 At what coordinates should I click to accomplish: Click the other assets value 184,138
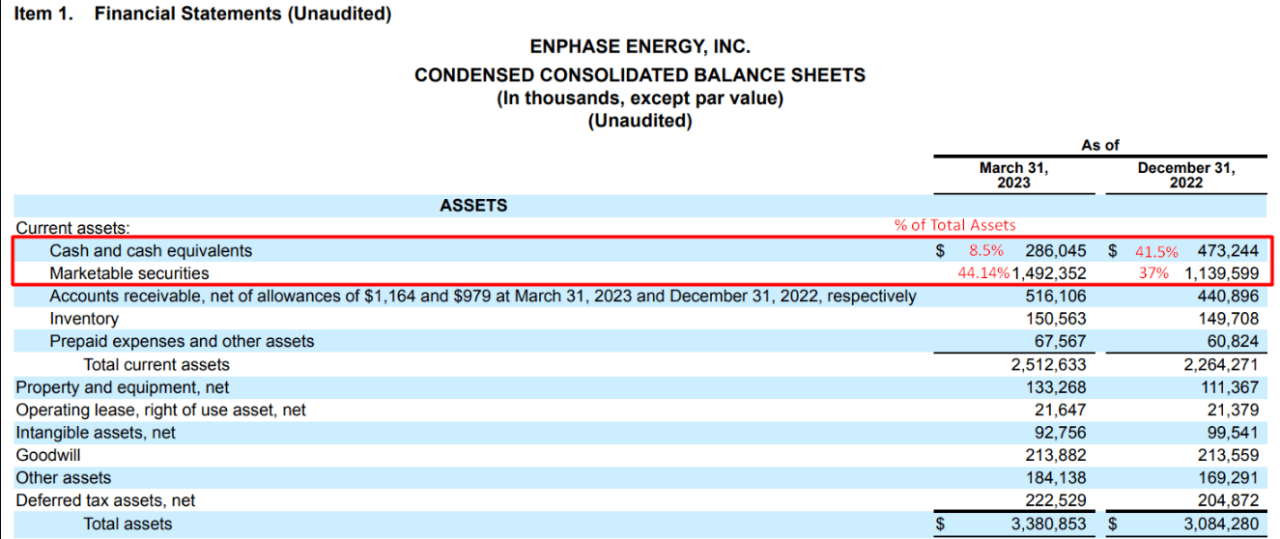tap(1055, 478)
